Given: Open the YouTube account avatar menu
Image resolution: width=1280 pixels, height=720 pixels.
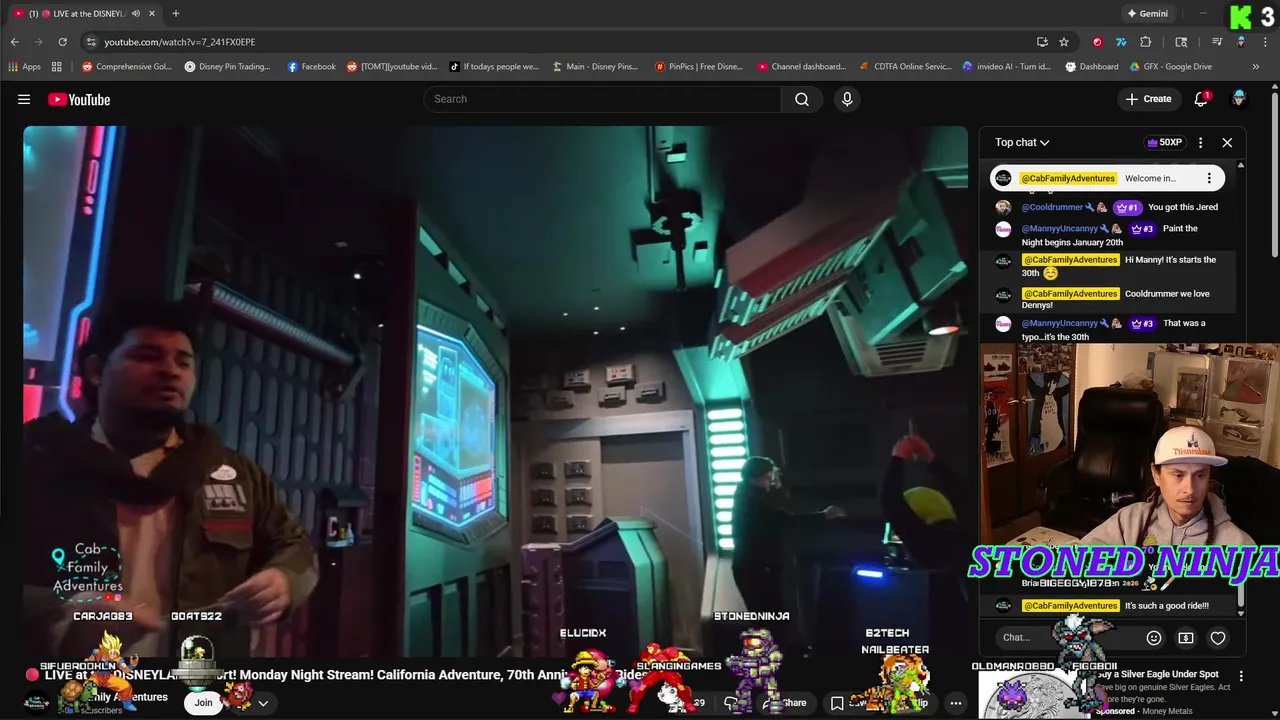Looking at the screenshot, I should [1239, 99].
